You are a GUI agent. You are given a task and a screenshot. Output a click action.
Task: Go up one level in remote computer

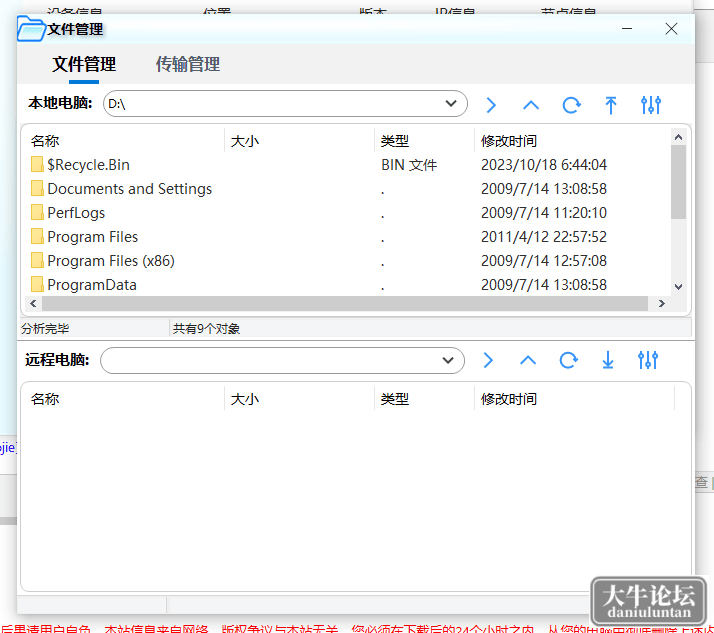coord(528,360)
